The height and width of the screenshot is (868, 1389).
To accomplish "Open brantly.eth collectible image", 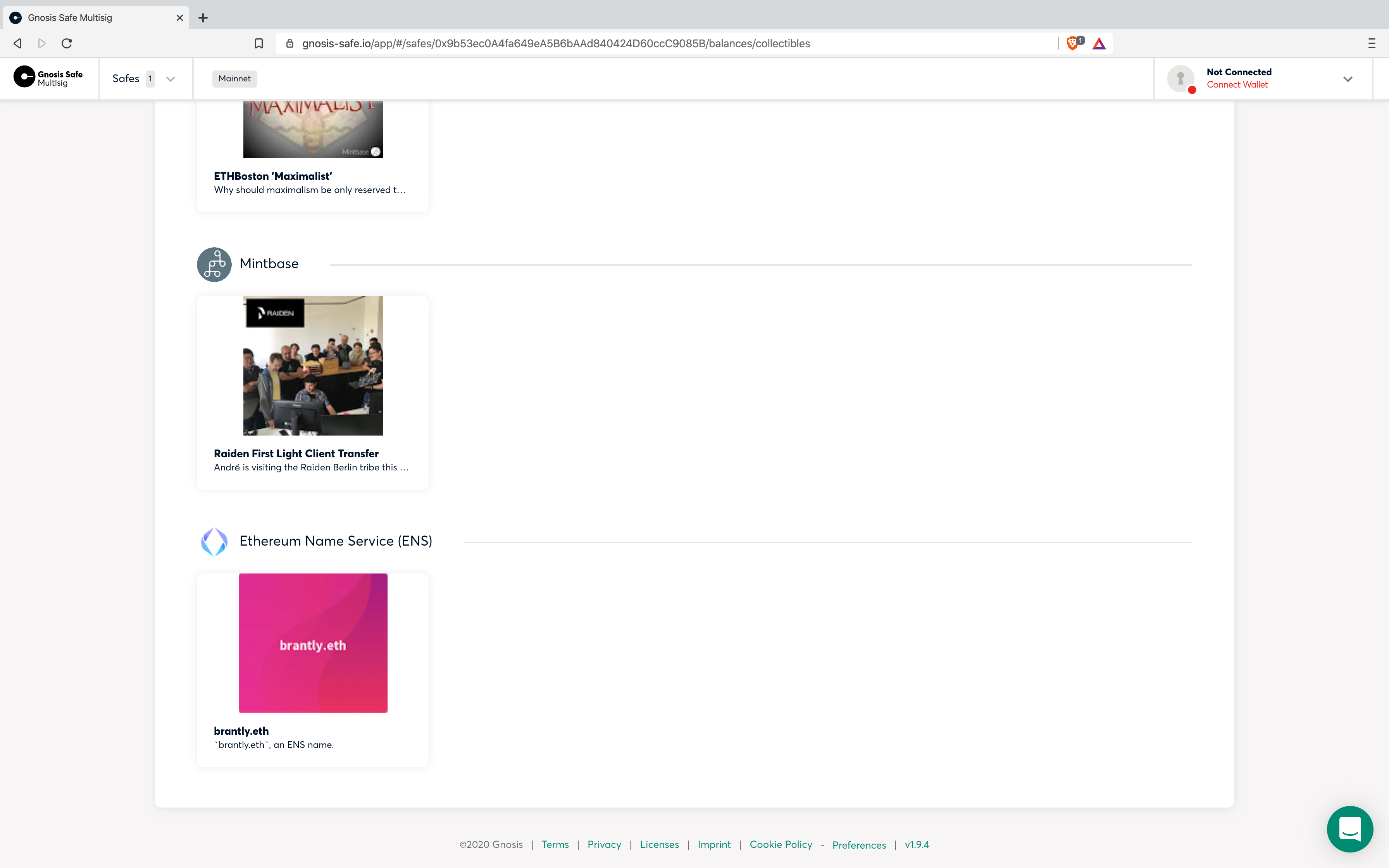I will 313,643.
